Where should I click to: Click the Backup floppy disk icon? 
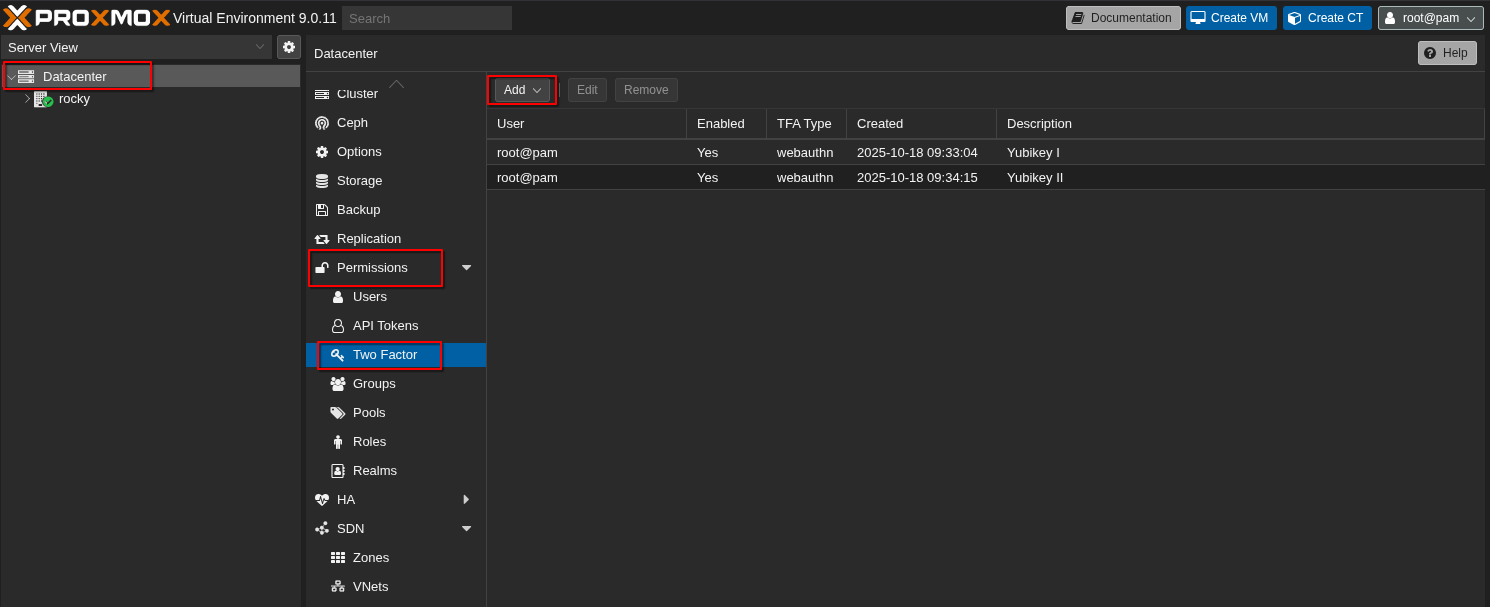tap(322, 210)
